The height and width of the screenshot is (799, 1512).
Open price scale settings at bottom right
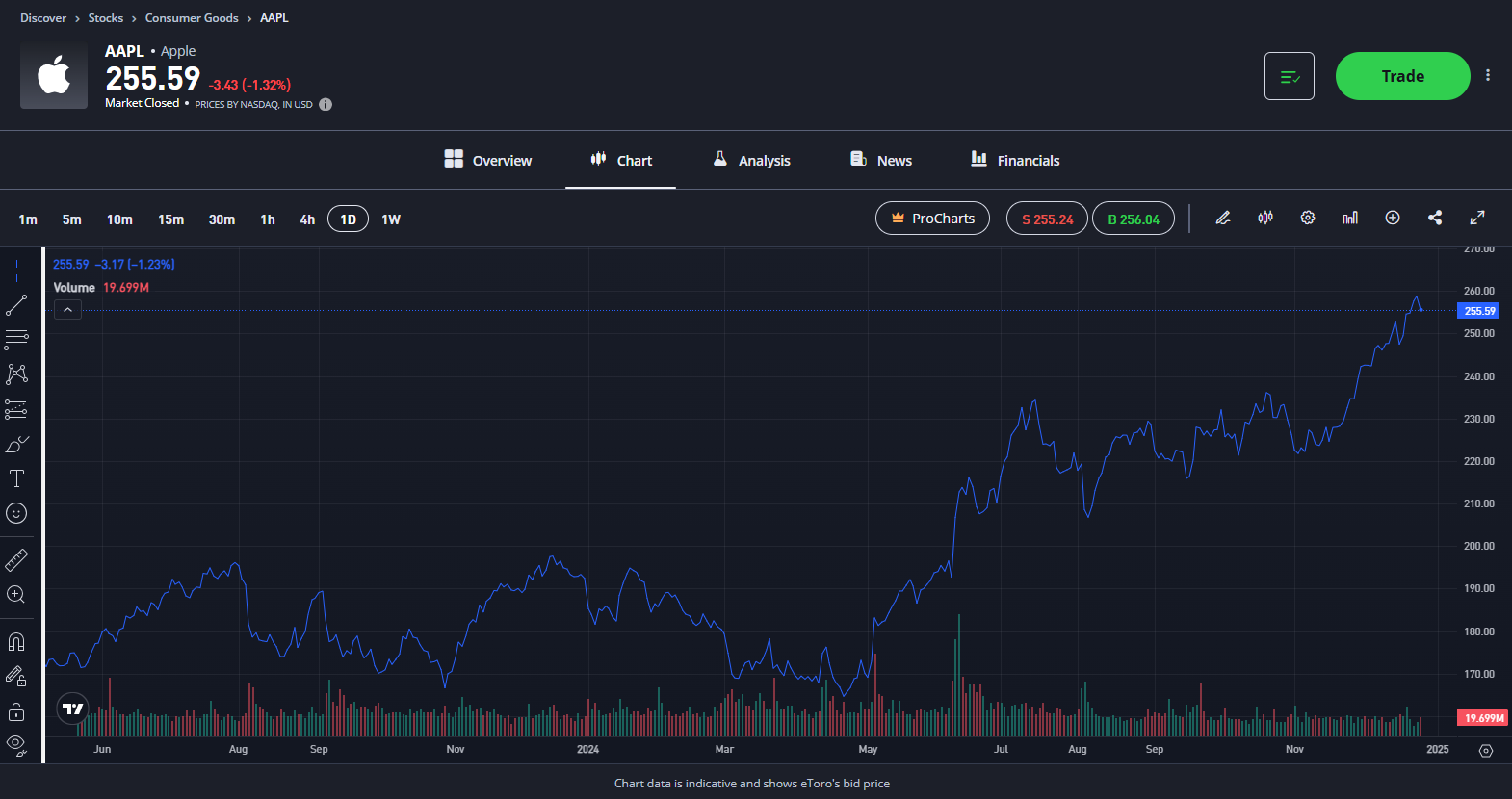coord(1486,751)
